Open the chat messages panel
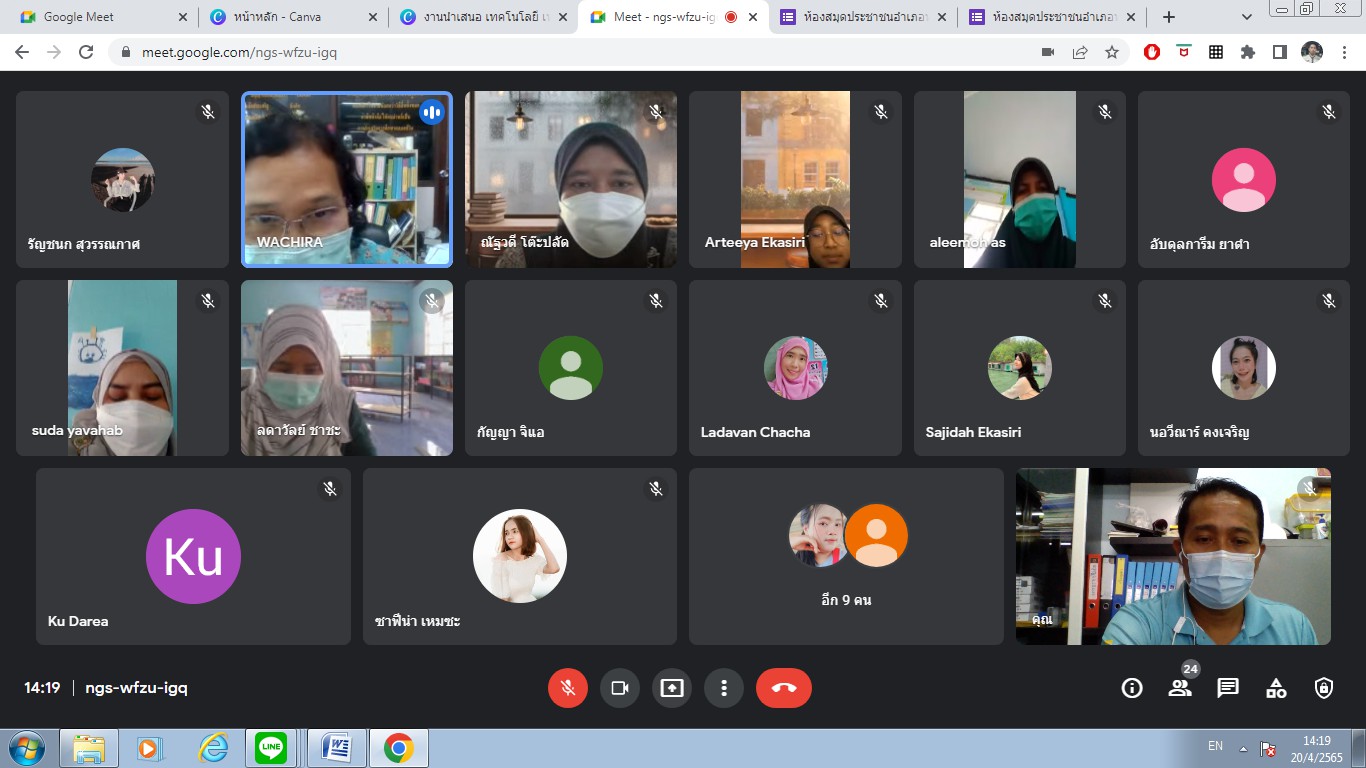 [1228, 688]
